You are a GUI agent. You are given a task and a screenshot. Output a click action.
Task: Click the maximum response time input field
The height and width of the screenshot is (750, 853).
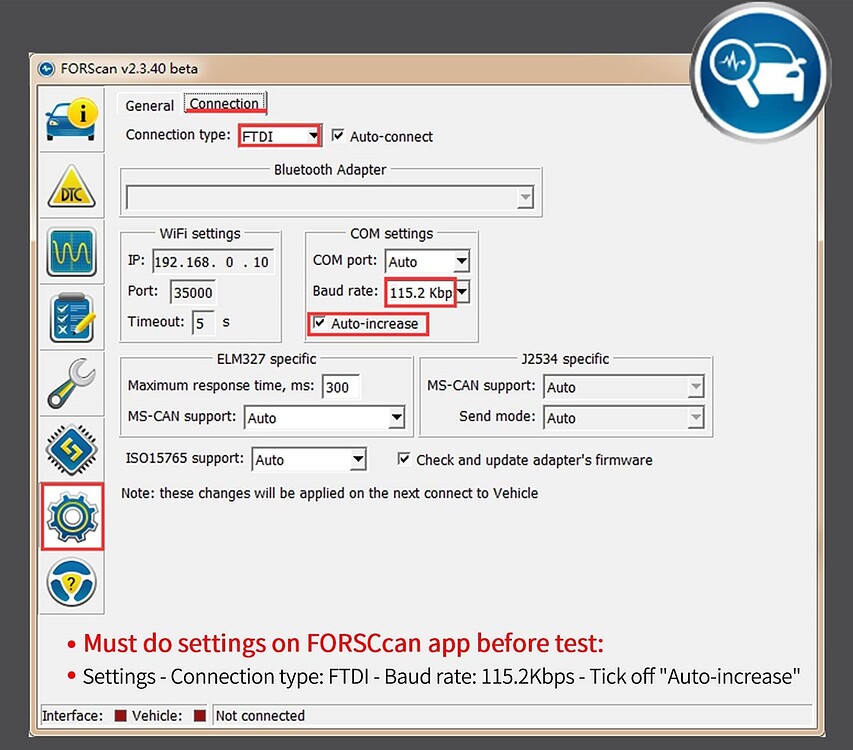[341, 386]
